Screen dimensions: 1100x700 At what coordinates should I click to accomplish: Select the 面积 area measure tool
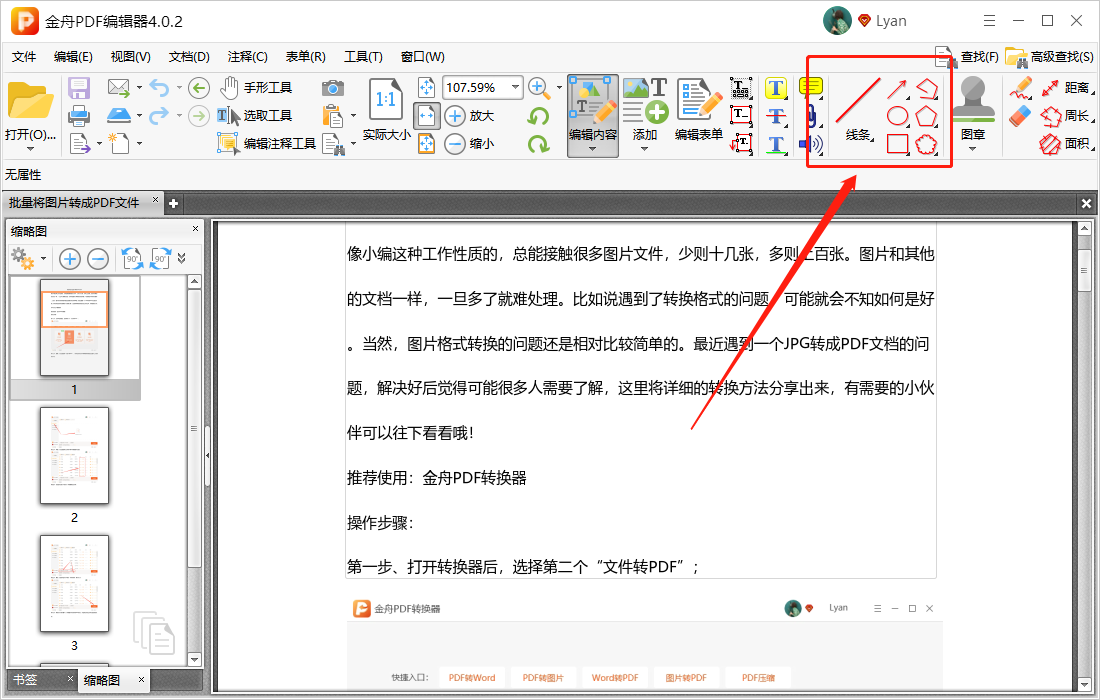1066,144
